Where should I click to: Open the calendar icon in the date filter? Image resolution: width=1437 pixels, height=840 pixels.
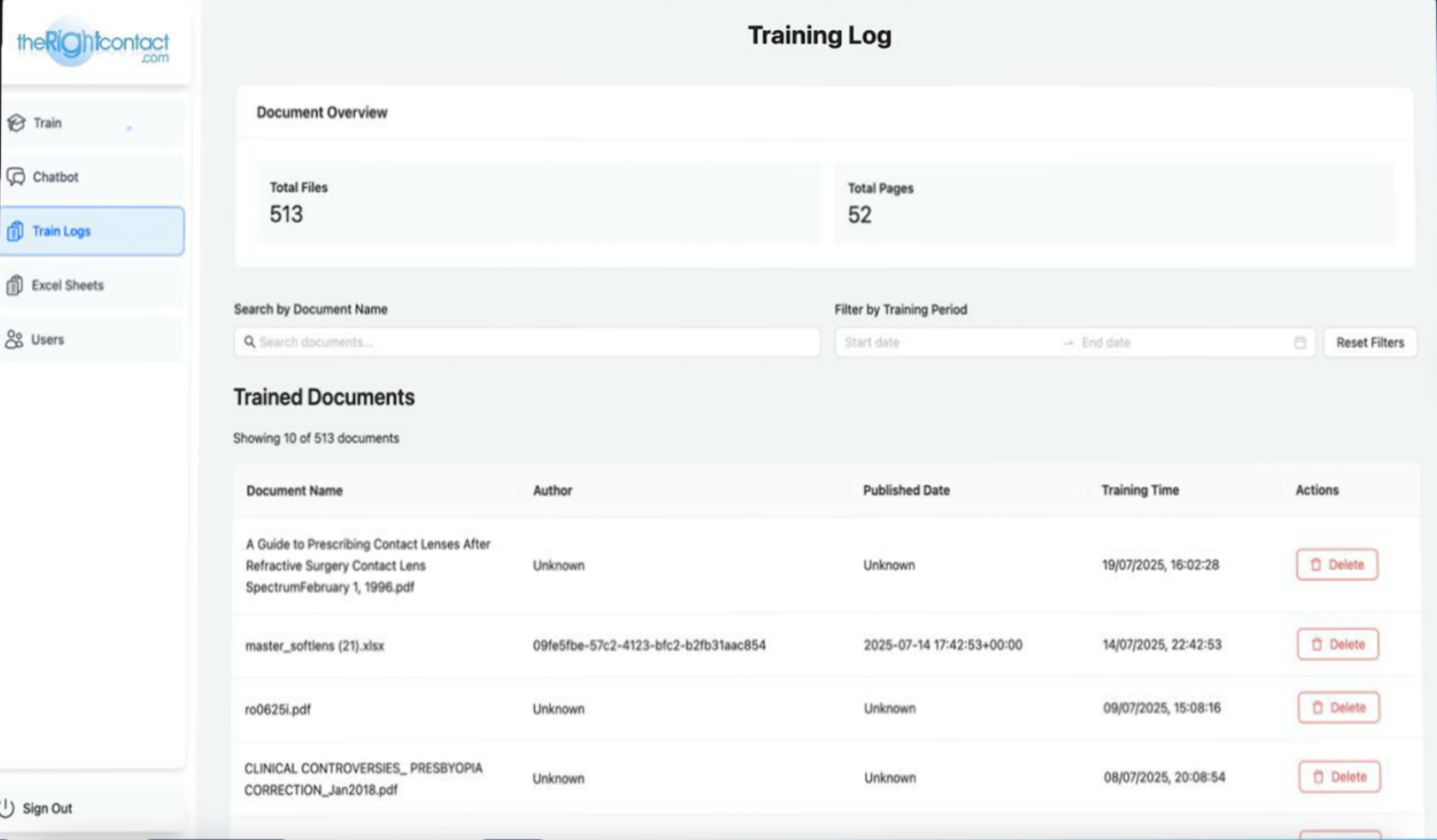1299,342
